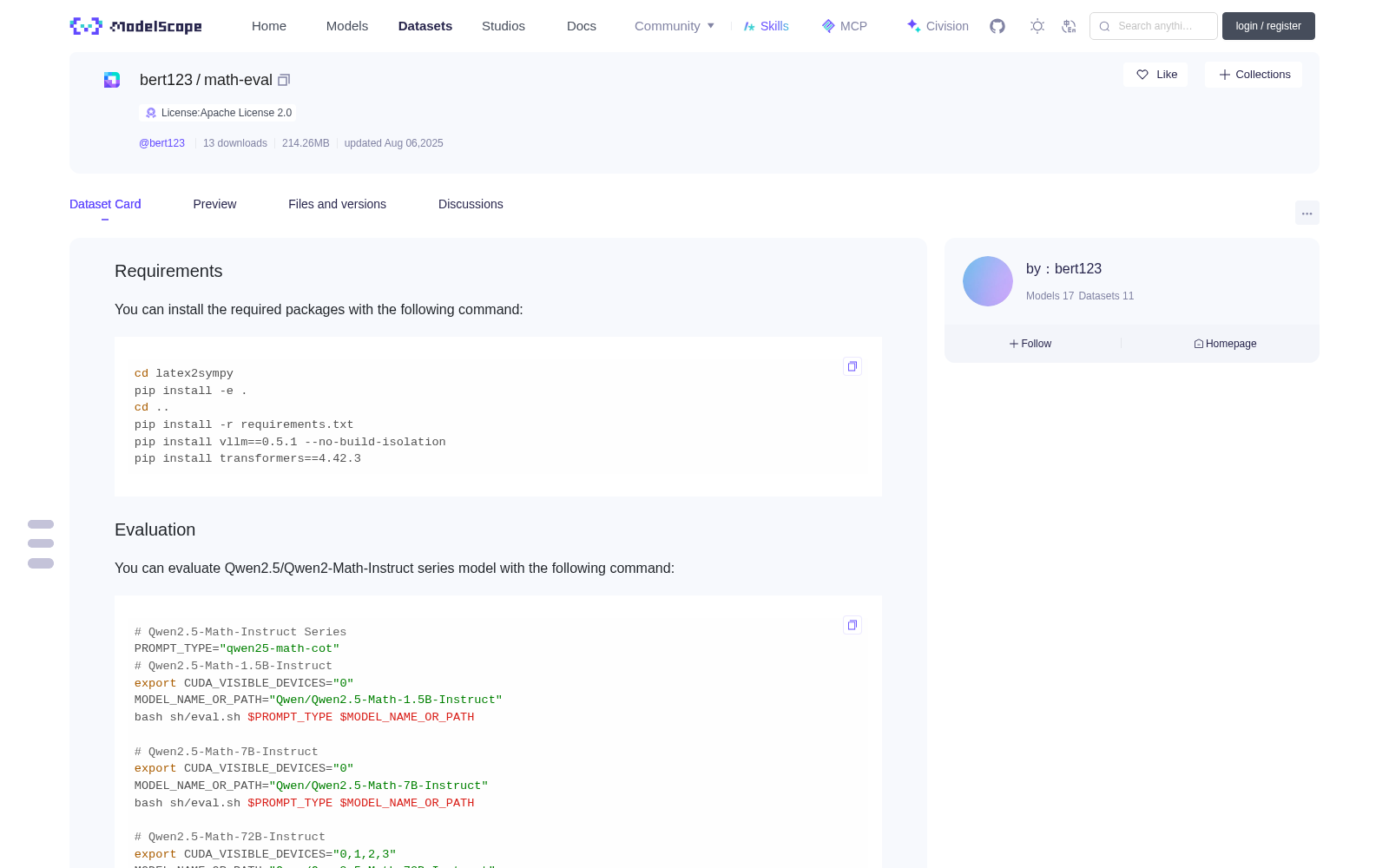The height and width of the screenshot is (868, 1389).
Task: Expand the Community dropdown menu
Action: tap(675, 26)
